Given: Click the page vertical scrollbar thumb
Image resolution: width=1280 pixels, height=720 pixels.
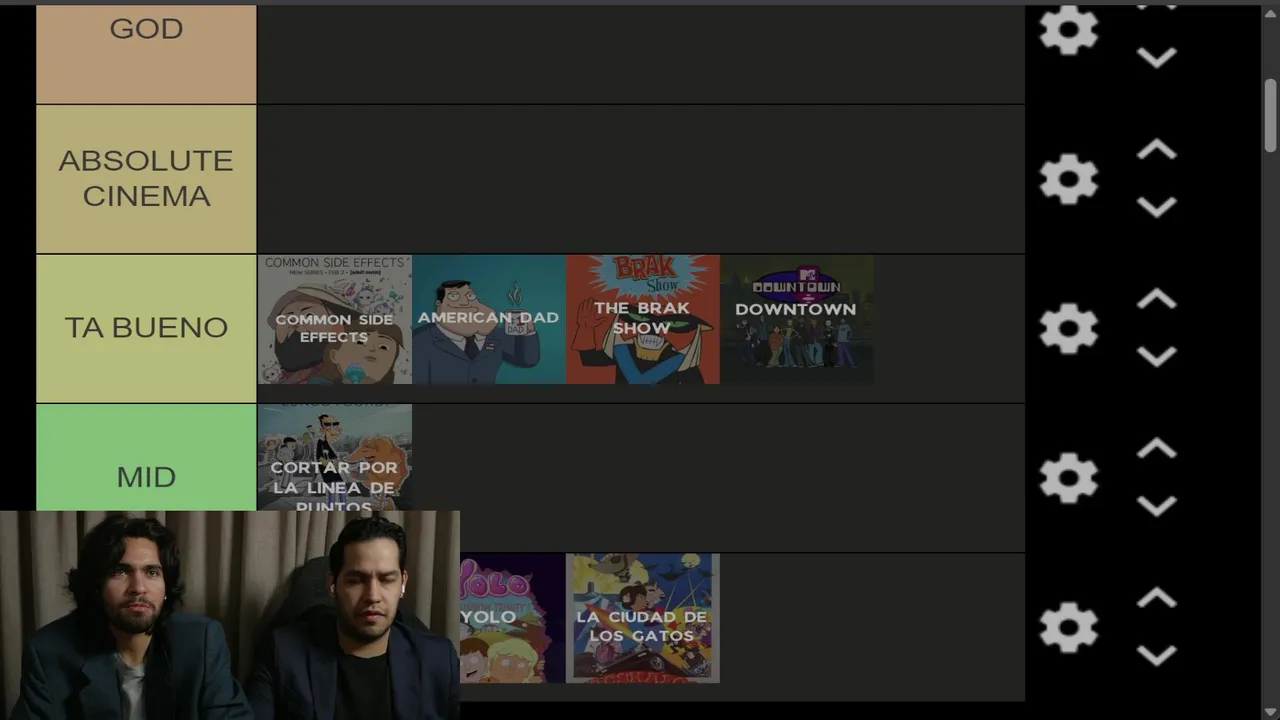Looking at the screenshot, I should point(1270,115).
